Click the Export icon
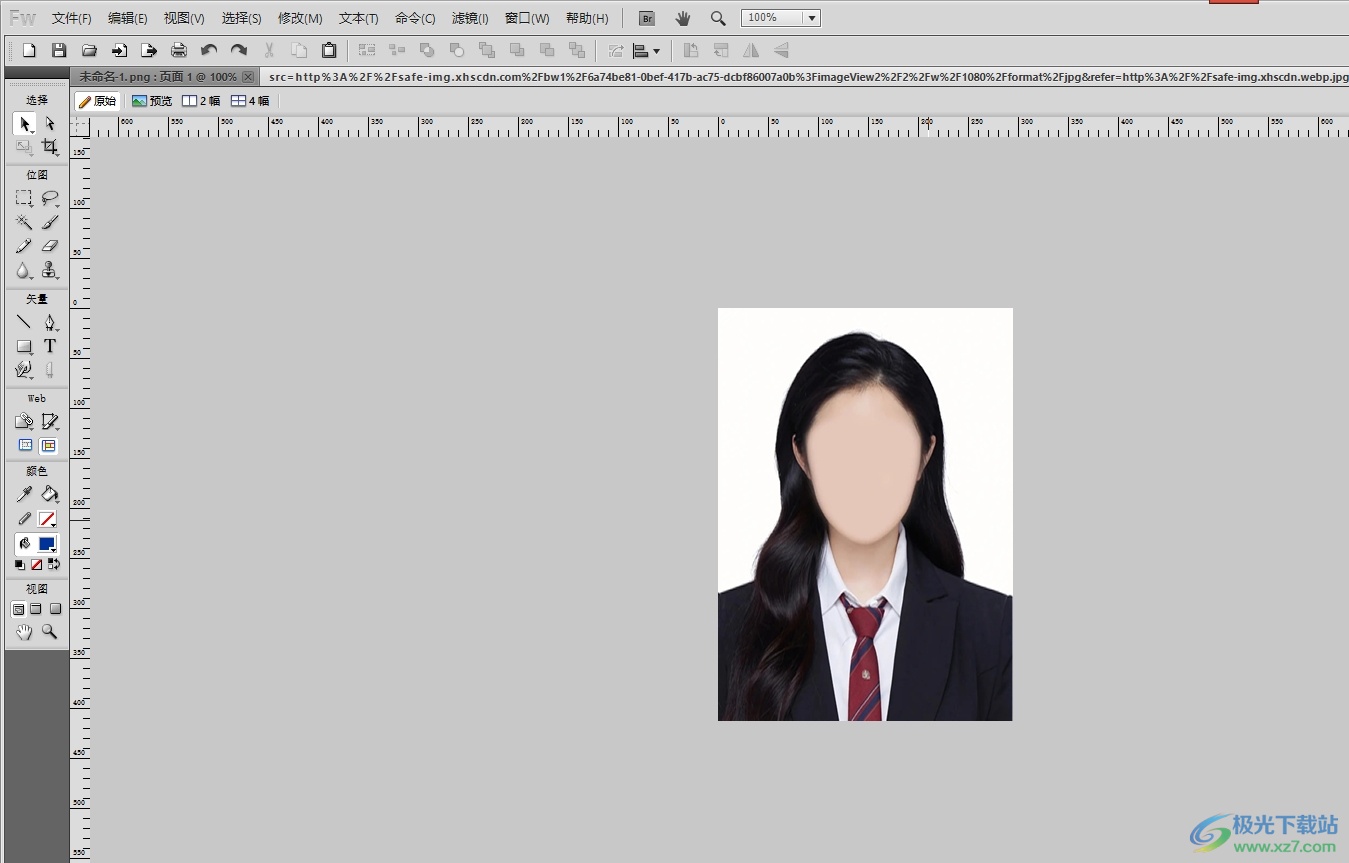1349x863 pixels. point(149,50)
